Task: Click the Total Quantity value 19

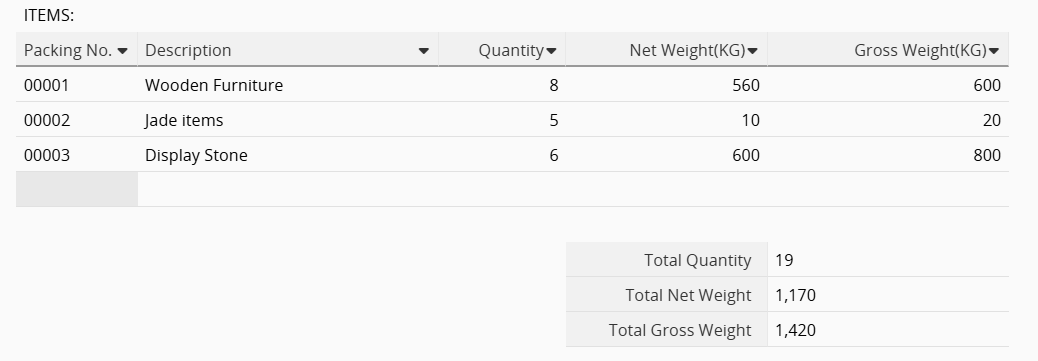Action: [x=888, y=260]
